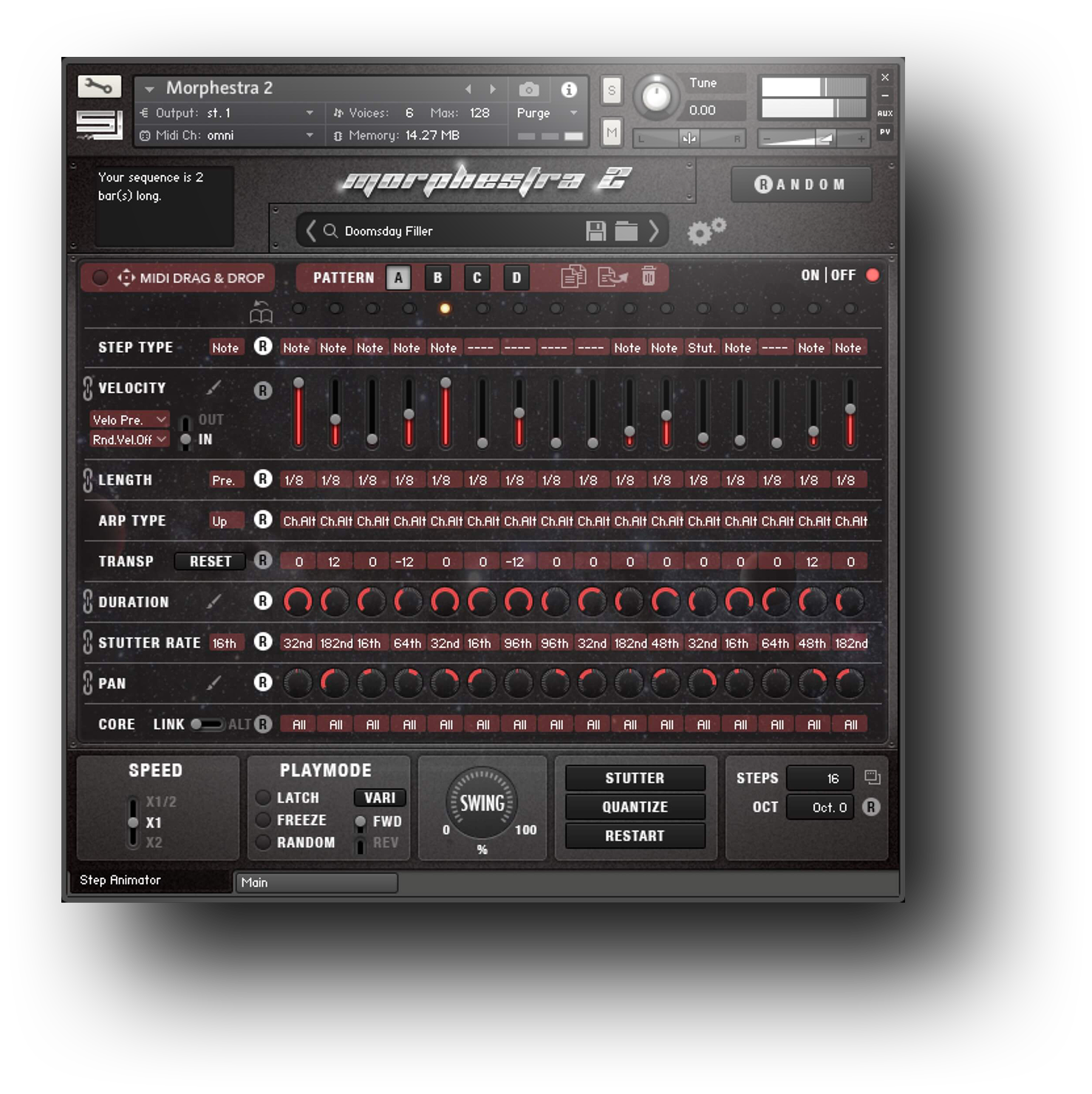Randomize the Oct value
The height and width of the screenshot is (1094, 1092).
coord(871,807)
